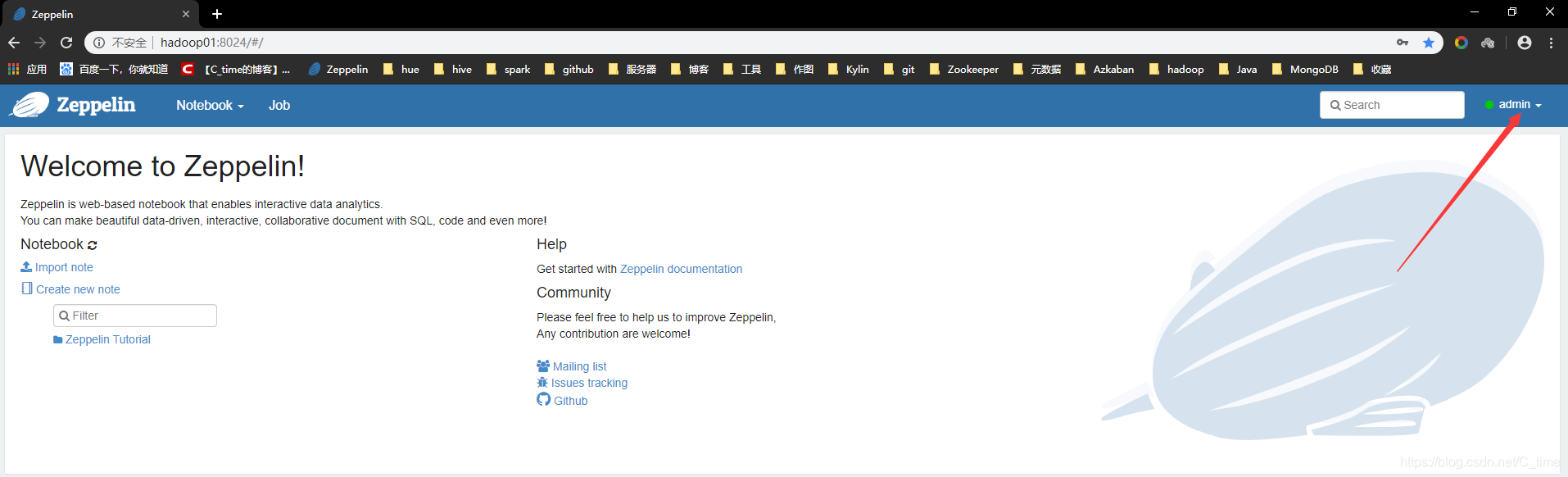Open the Mailing list link
Screen dimensions: 1568x477
[x=572, y=366]
